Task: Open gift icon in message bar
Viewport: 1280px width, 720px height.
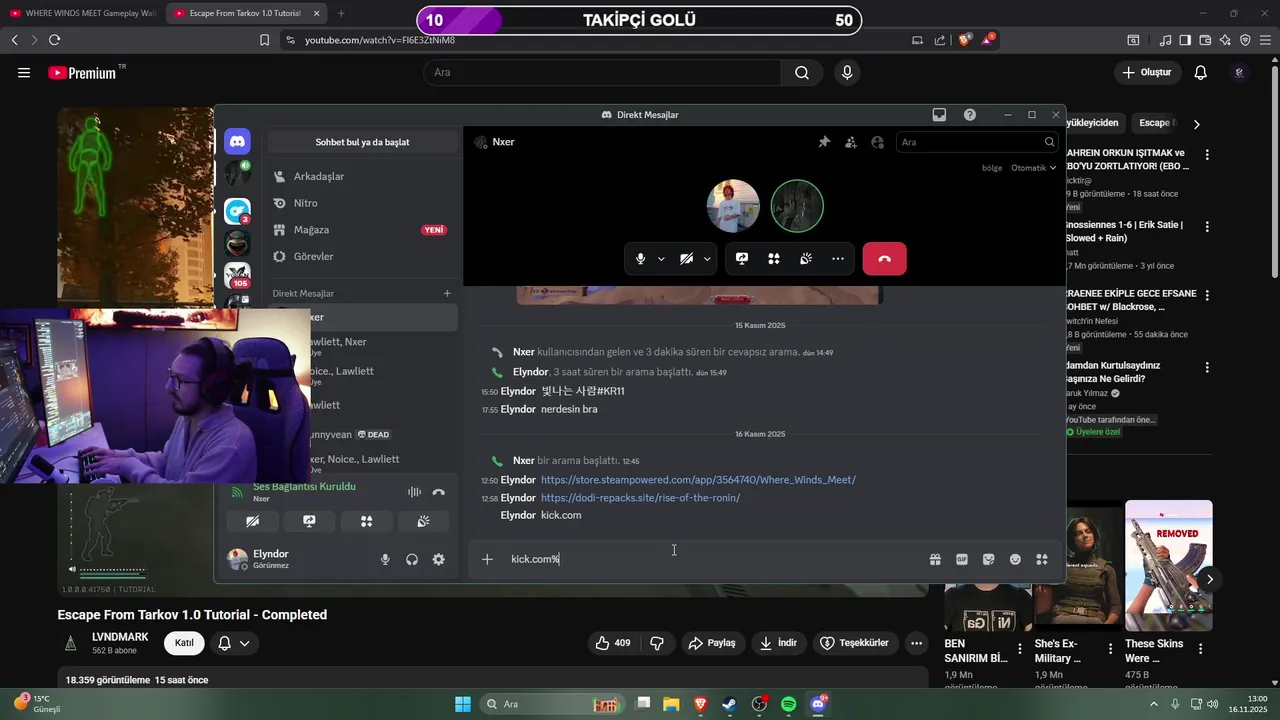Action: (935, 560)
